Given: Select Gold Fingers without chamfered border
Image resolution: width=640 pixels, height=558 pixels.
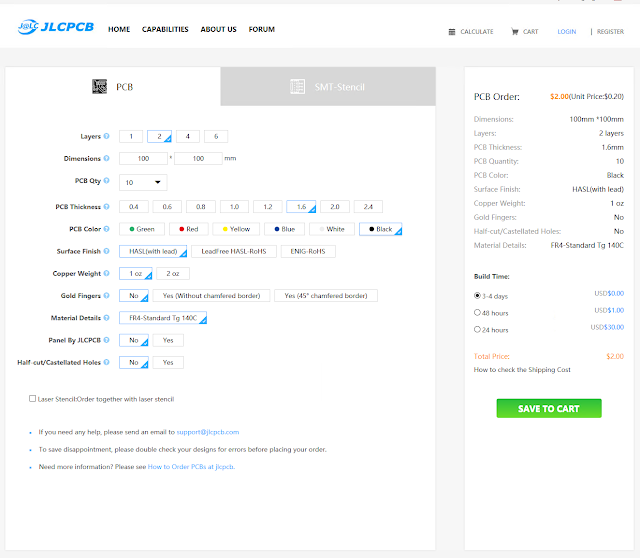Looking at the screenshot, I should tap(211, 296).
